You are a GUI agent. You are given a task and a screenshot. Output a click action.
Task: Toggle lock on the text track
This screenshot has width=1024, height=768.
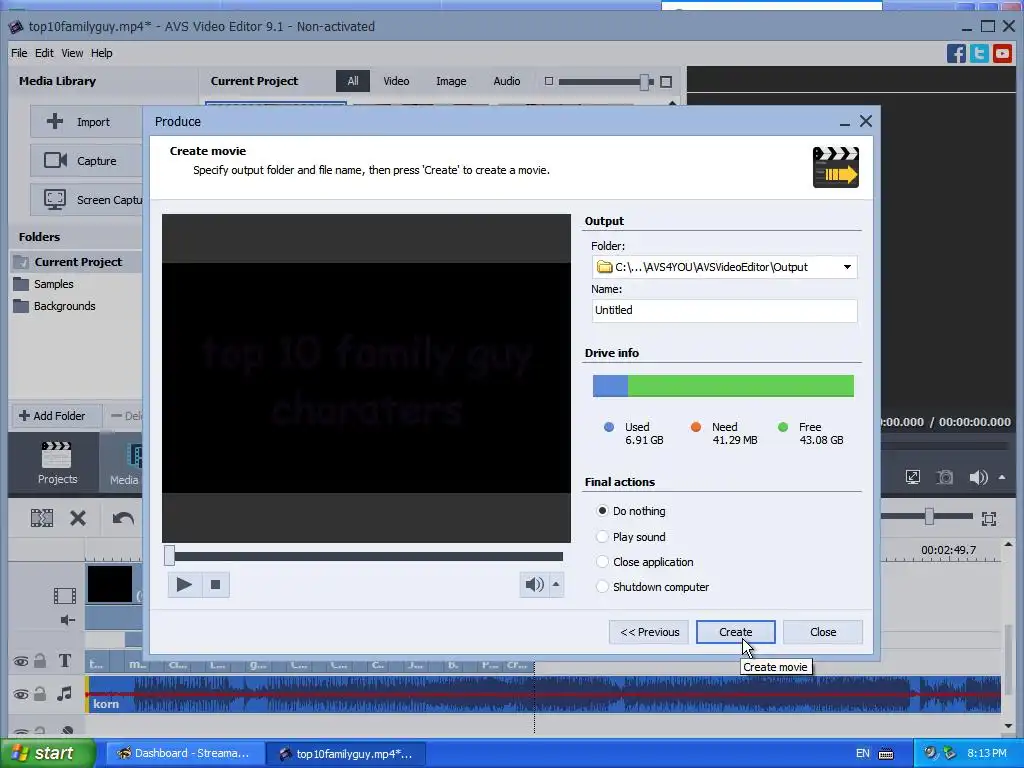point(40,661)
